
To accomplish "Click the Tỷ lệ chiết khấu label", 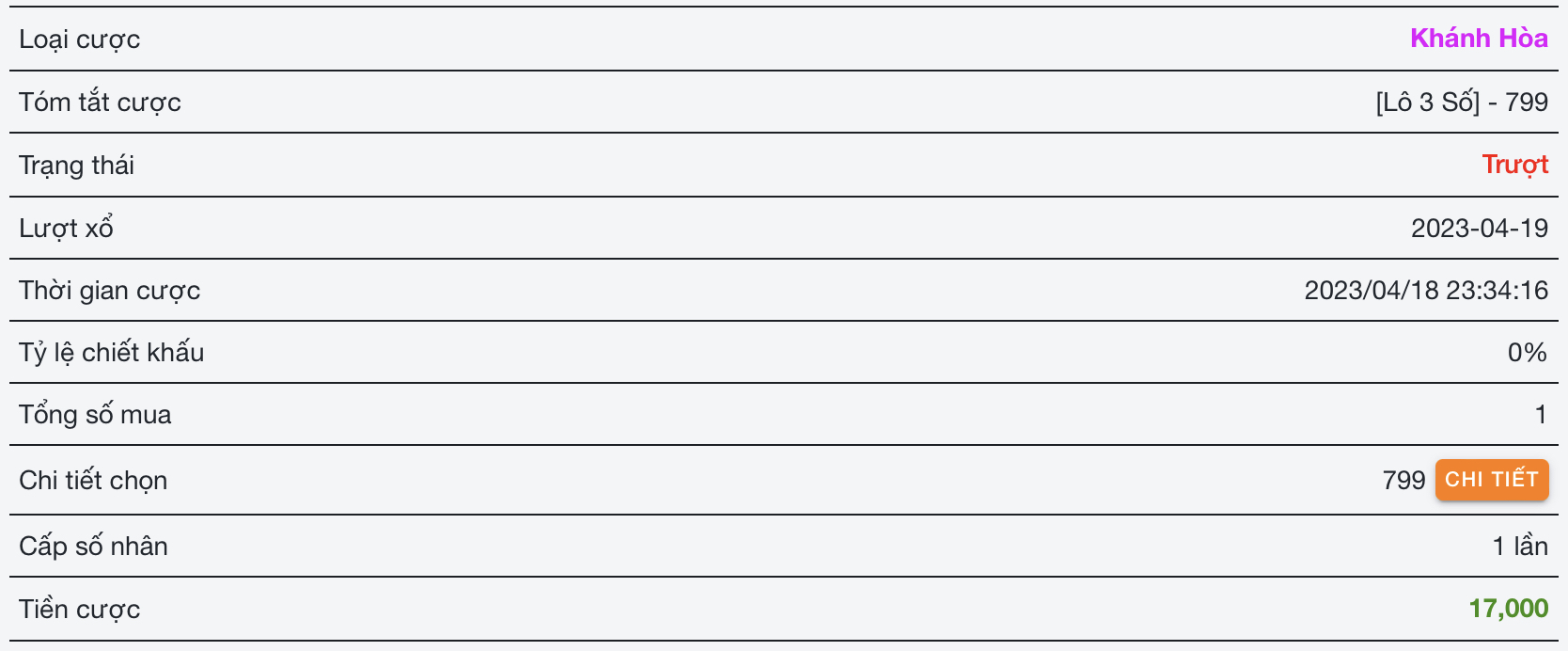I will point(111,352).
